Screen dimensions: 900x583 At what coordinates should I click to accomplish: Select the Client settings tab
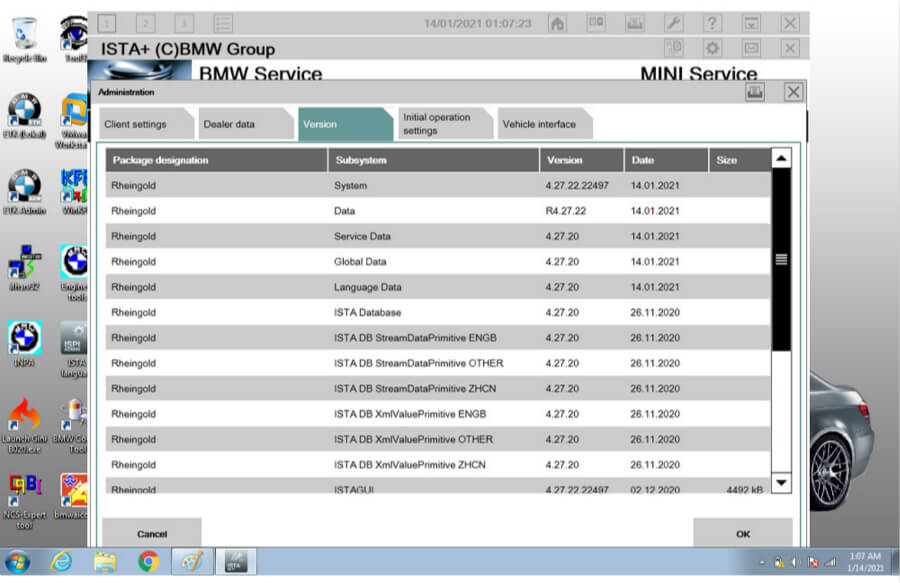coord(142,123)
